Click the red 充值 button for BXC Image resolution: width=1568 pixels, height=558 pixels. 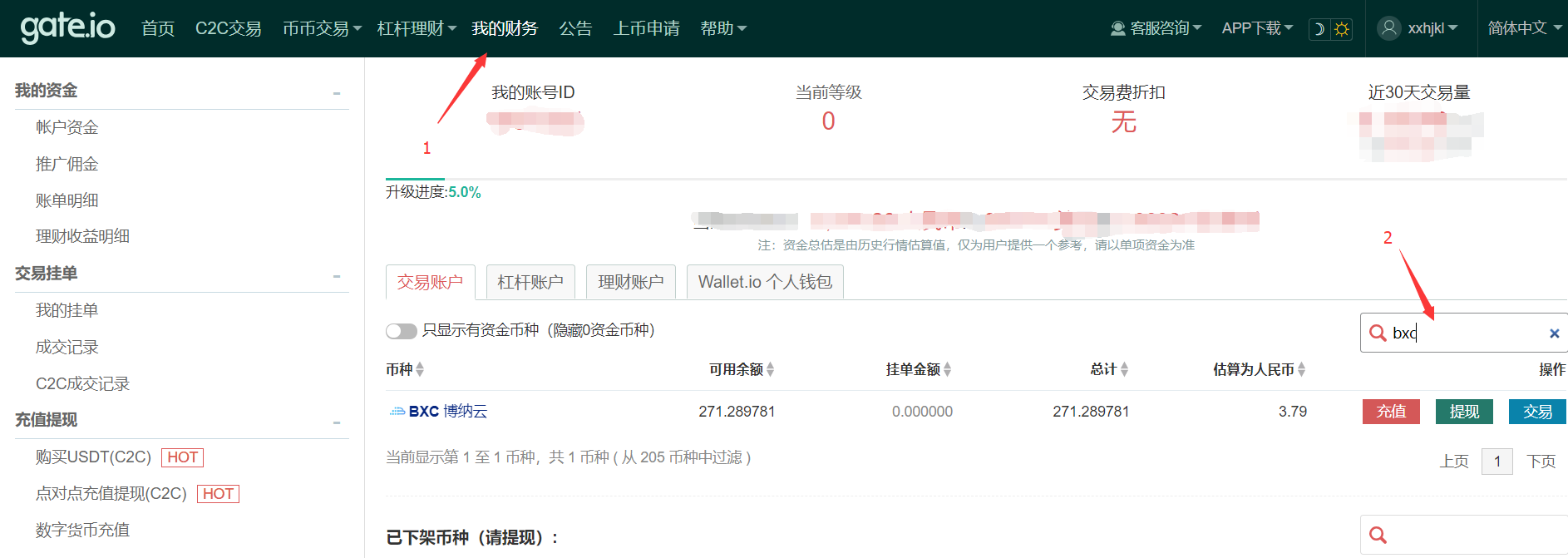pyautogui.click(x=1391, y=411)
